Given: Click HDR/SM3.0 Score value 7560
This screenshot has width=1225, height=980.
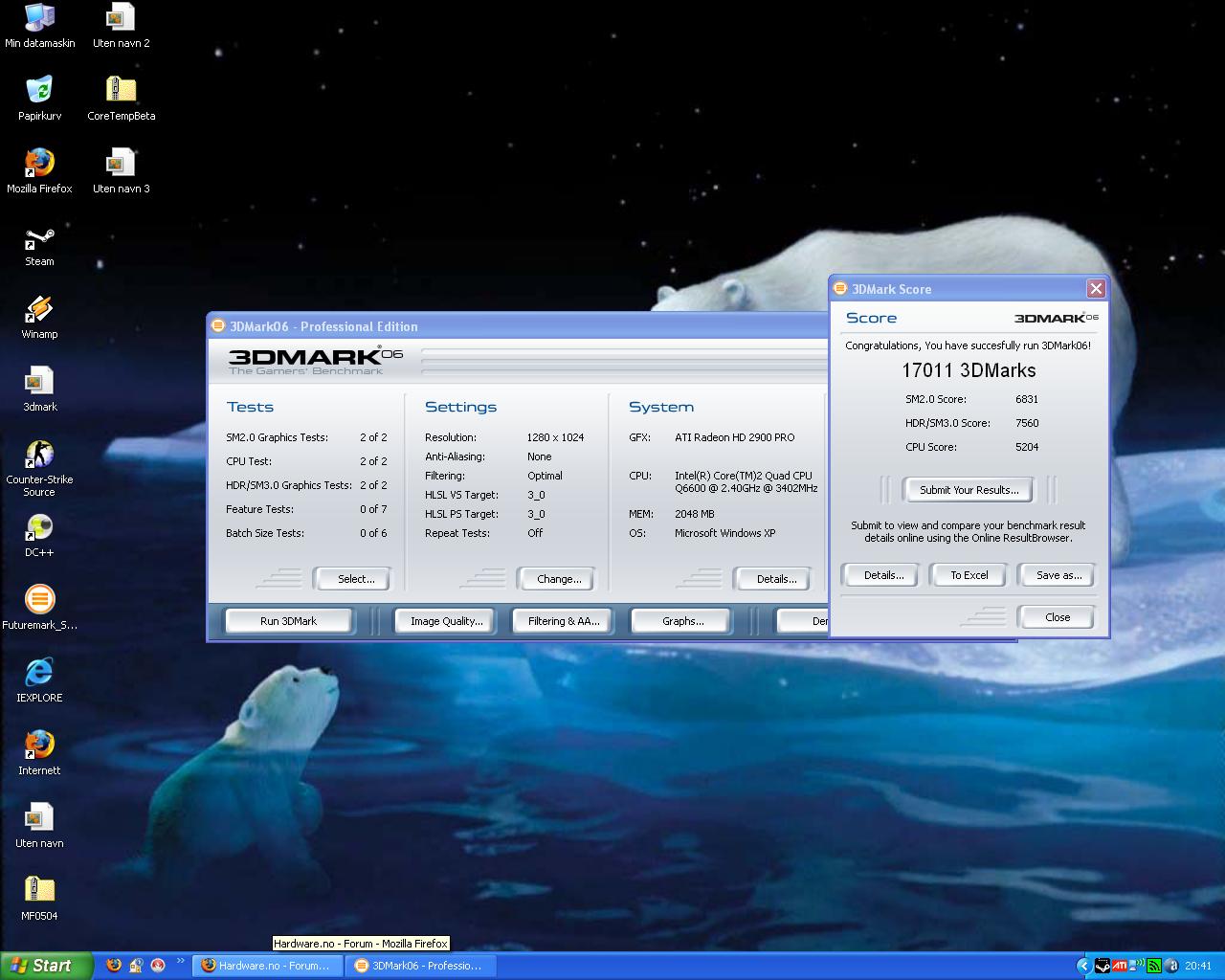Looking at the screenshot, I should tap(1027, 423).
